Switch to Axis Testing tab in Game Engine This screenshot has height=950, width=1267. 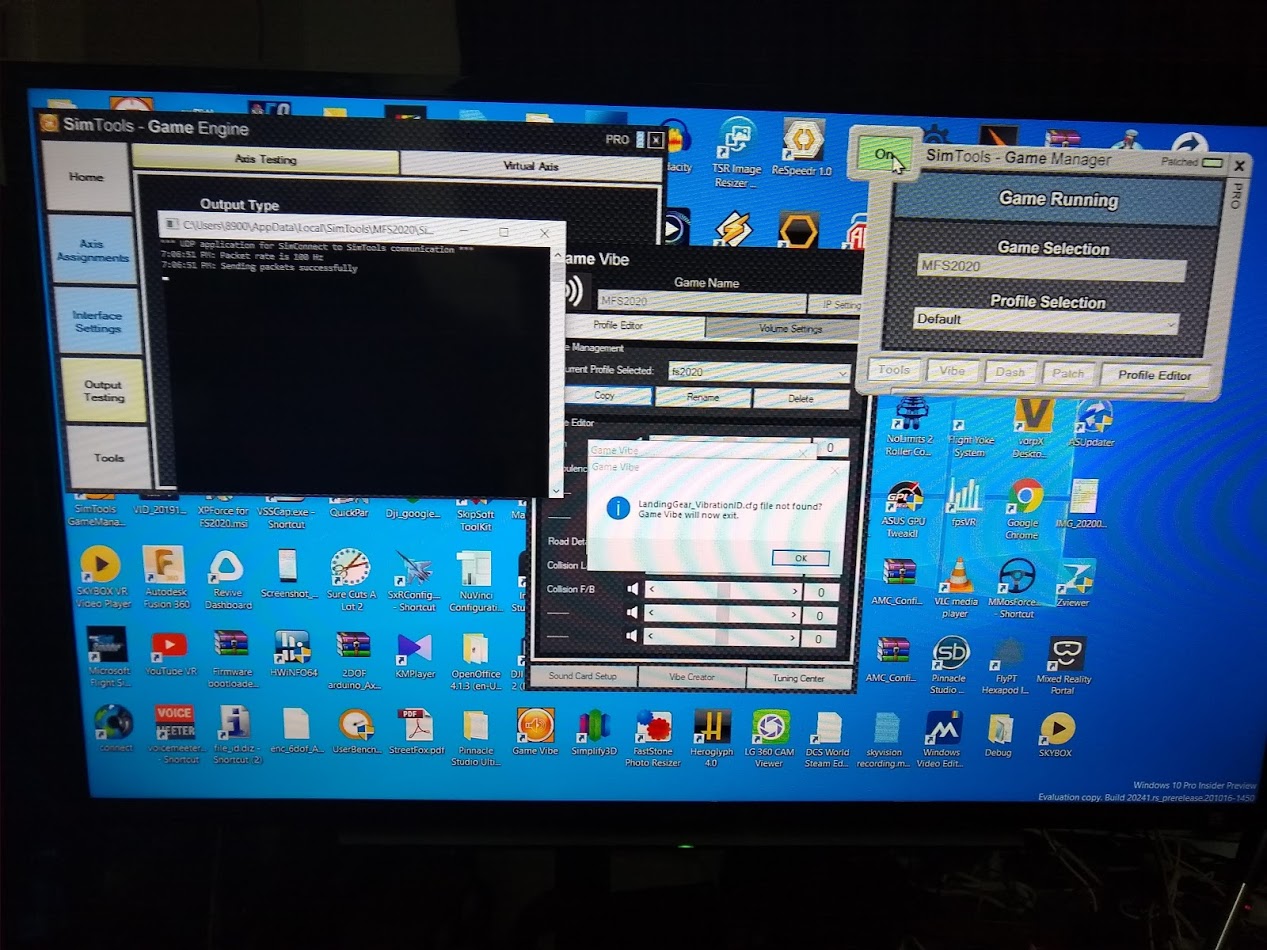pyautogui.click(x=265, y=159)
